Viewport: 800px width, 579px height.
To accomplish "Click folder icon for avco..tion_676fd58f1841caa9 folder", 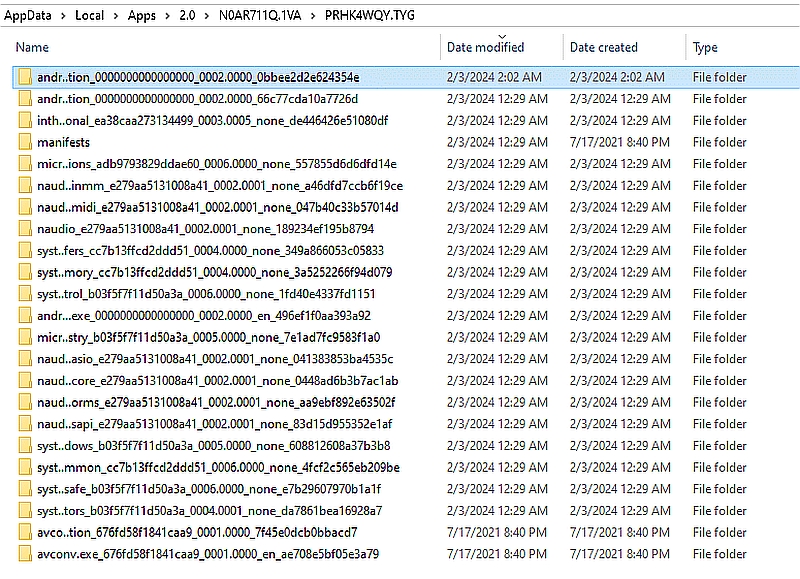I will tap(24, 532).
